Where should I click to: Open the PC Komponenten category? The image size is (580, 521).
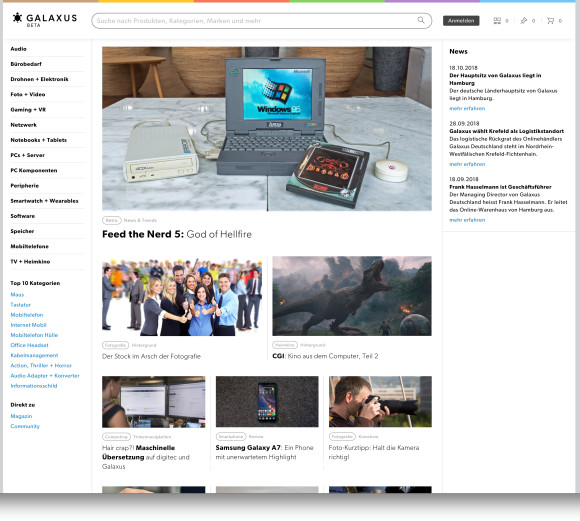[34, 170]
